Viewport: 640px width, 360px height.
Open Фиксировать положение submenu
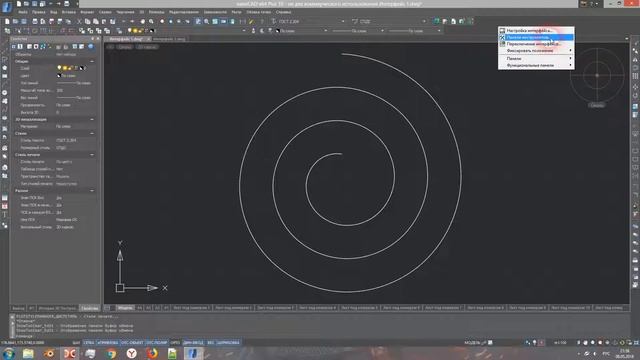point(536,51)
